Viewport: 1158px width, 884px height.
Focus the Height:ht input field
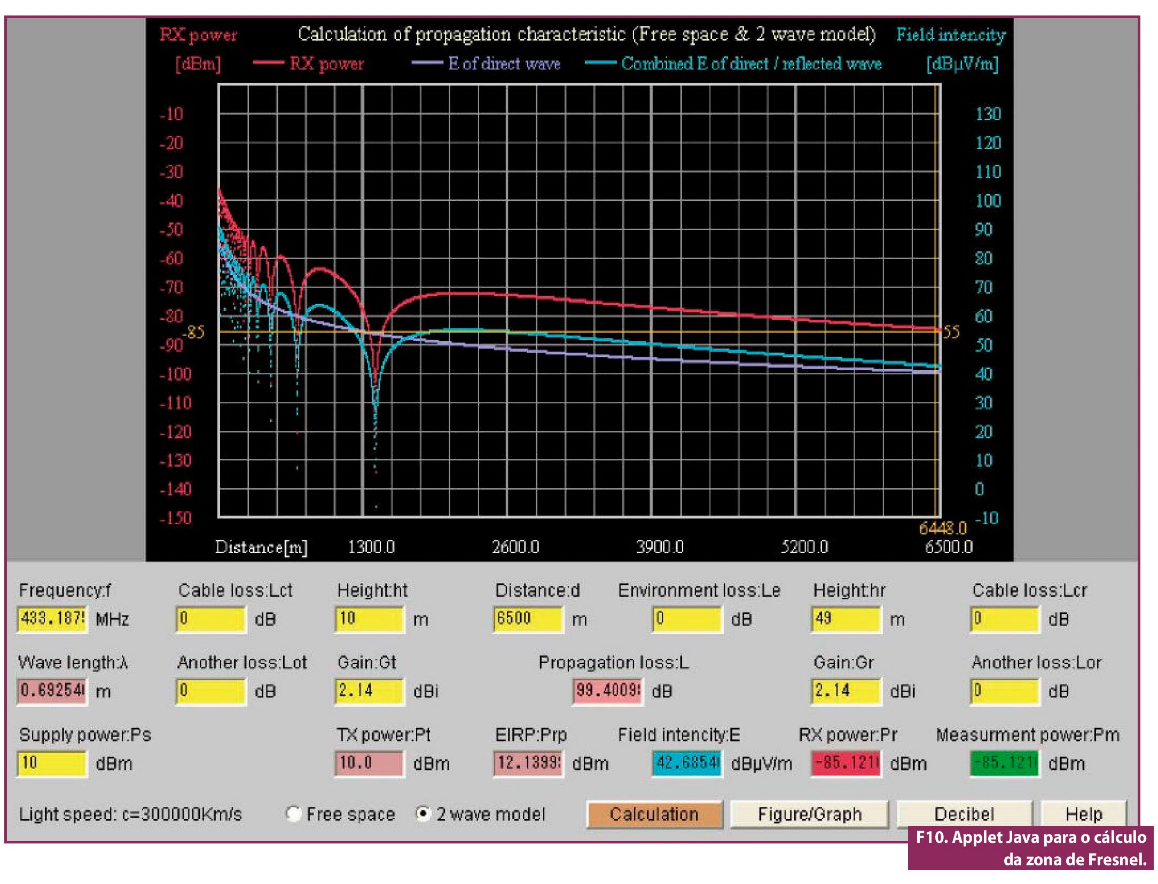click(370, 619)
